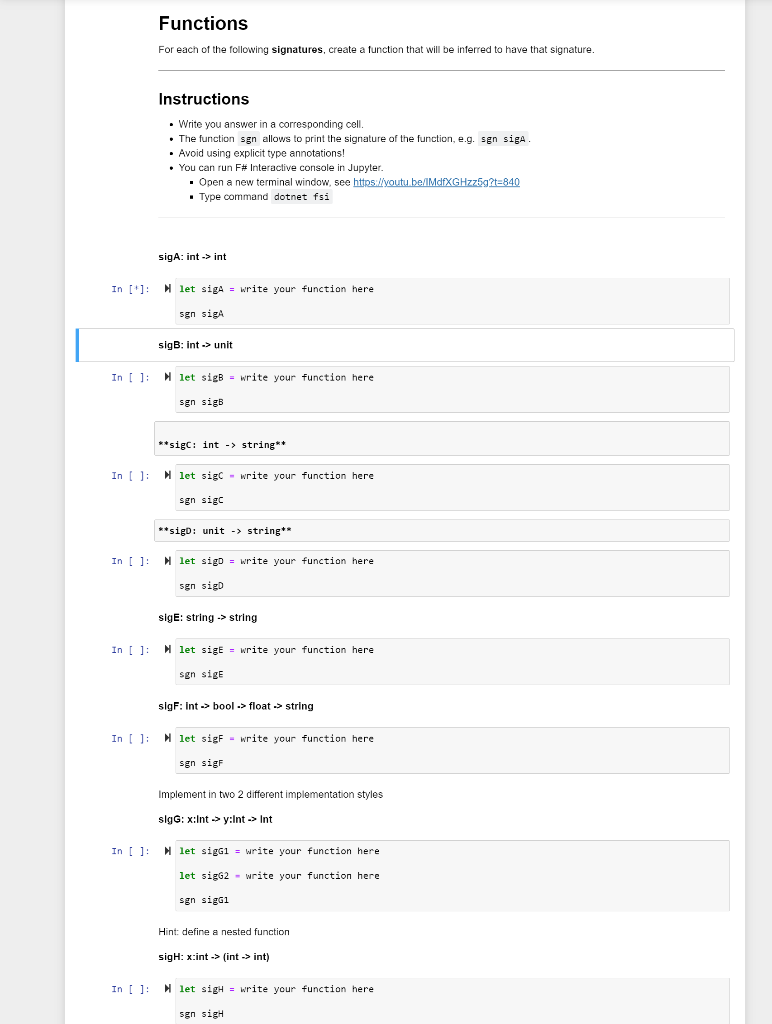Run the sigB code cell
Viewport: 772px width, 1024px height.
point(166,377)
